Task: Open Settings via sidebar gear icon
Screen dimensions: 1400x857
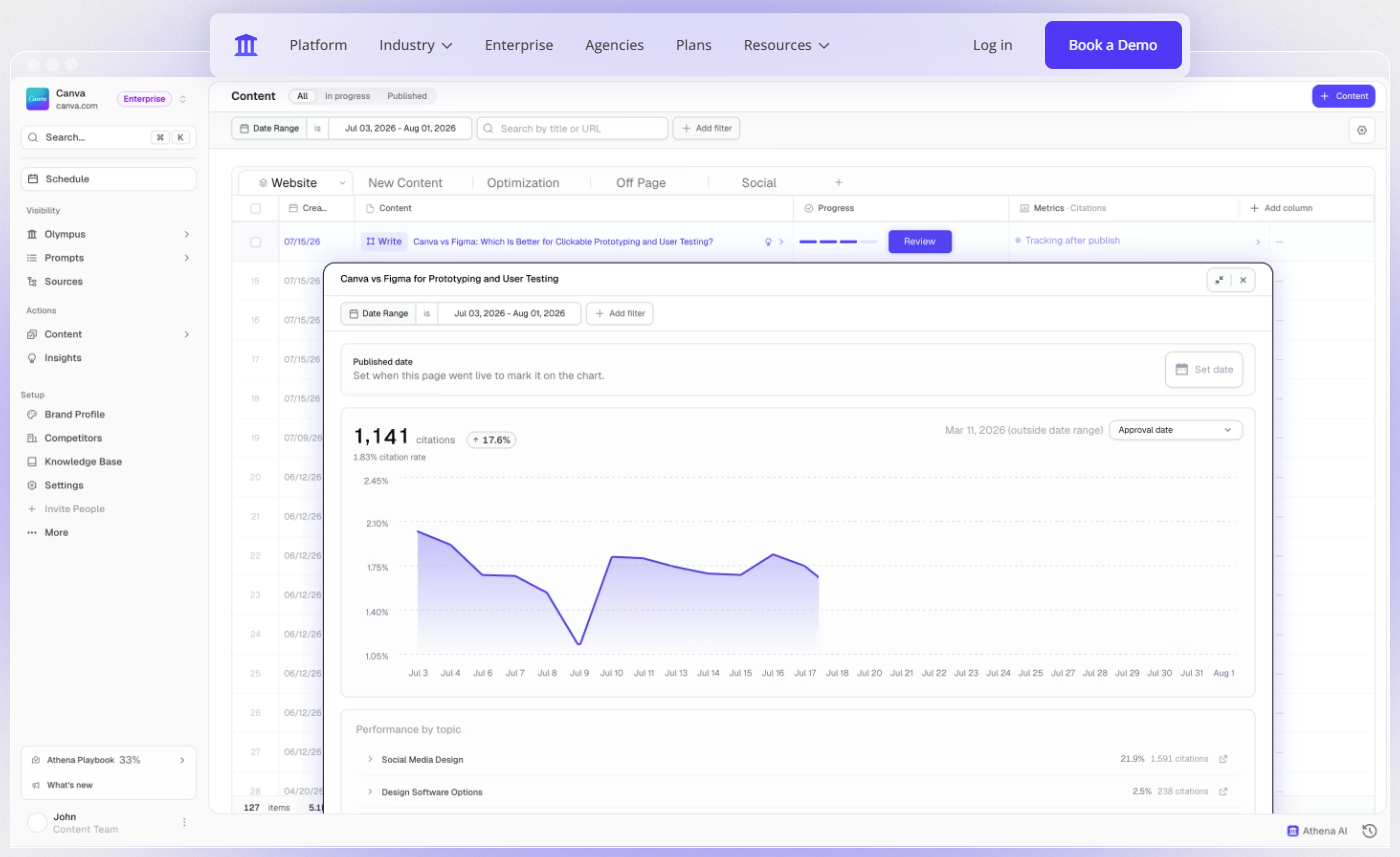Action: point(32,485)
